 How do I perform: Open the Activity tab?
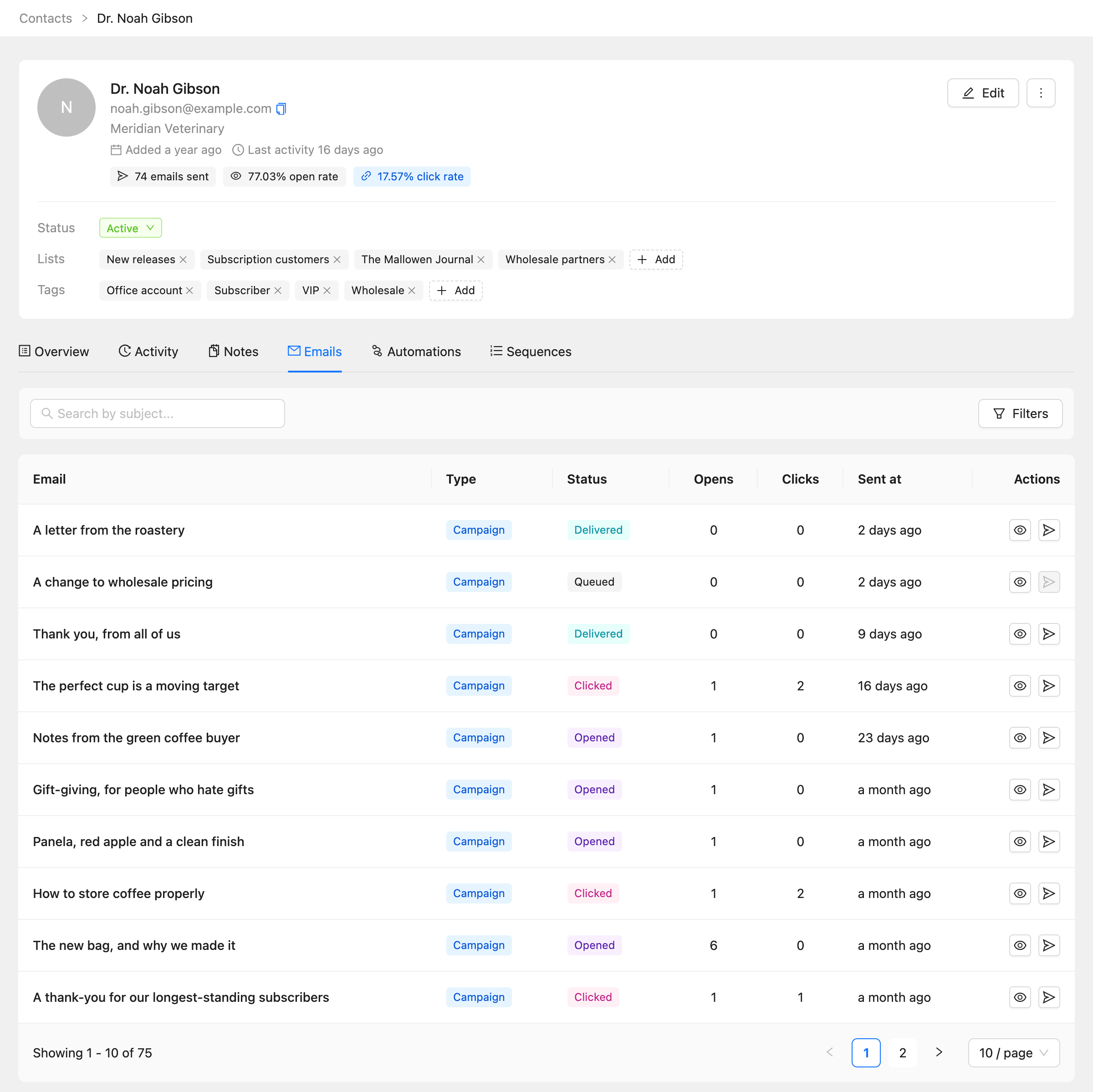pos(148,352)
